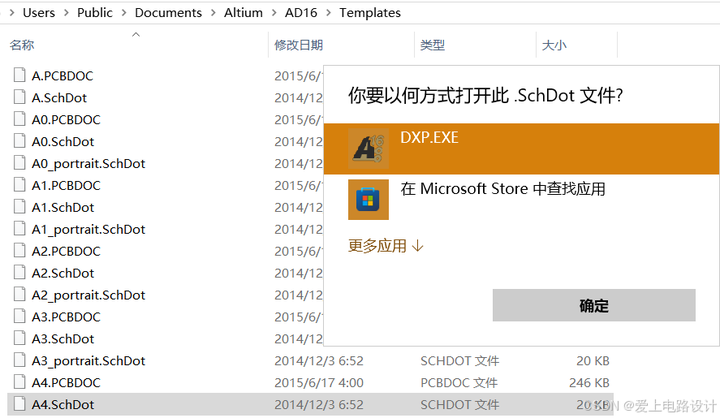Click file icon next to A1.PCBDOC
720x418 pixels.
[19, 185]
